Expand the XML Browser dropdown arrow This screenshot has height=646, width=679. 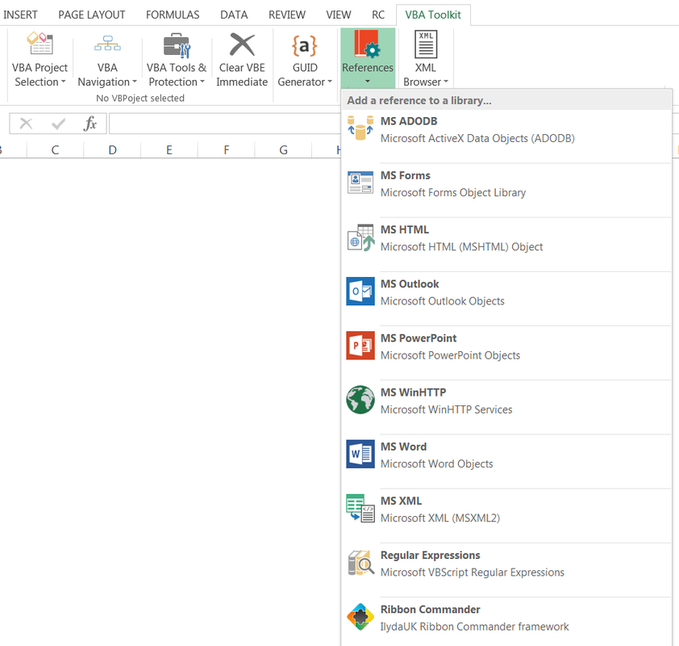[446, 82]
